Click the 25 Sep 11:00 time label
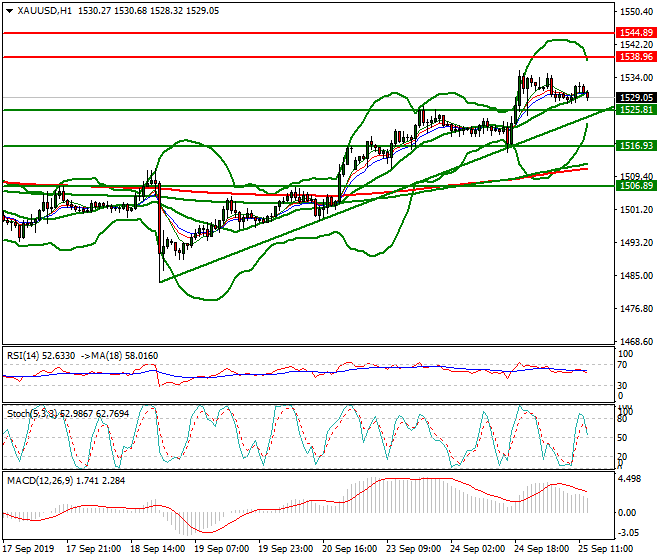 coord(605,549)
